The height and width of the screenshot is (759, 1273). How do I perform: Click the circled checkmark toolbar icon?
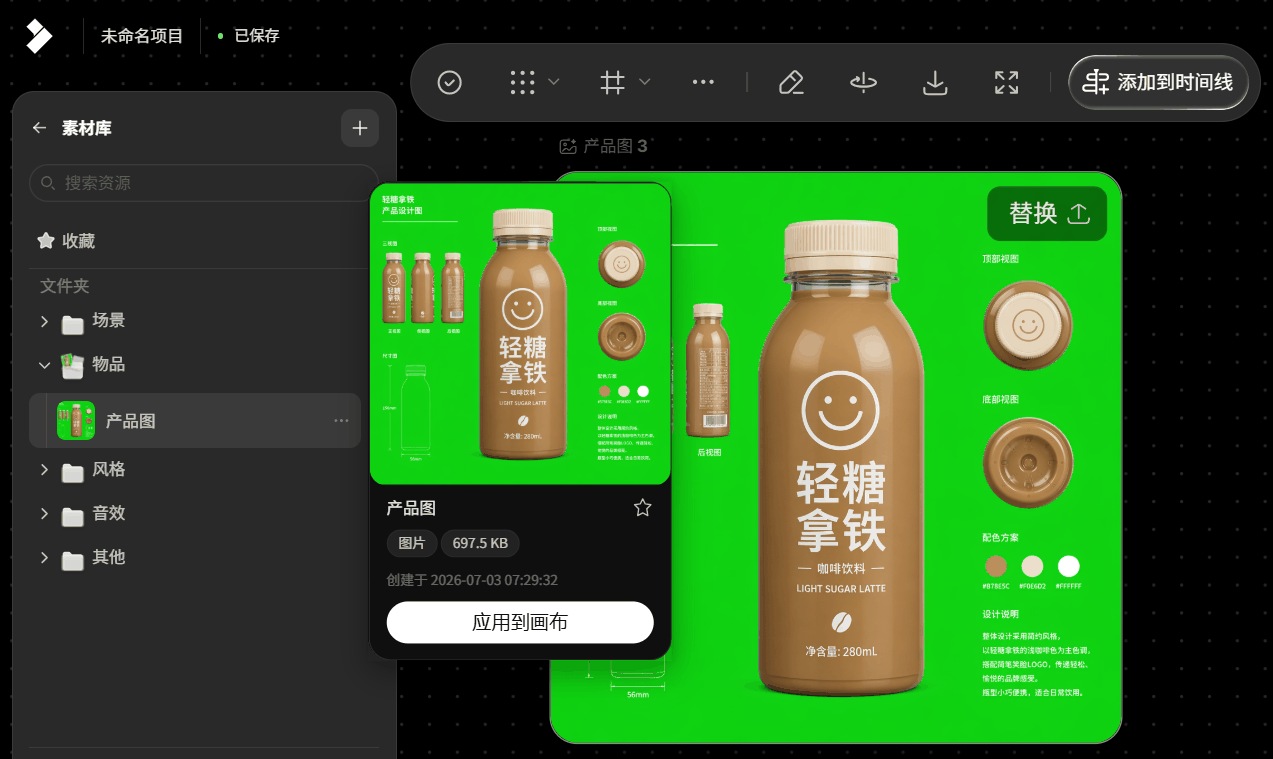click(450, 83)
